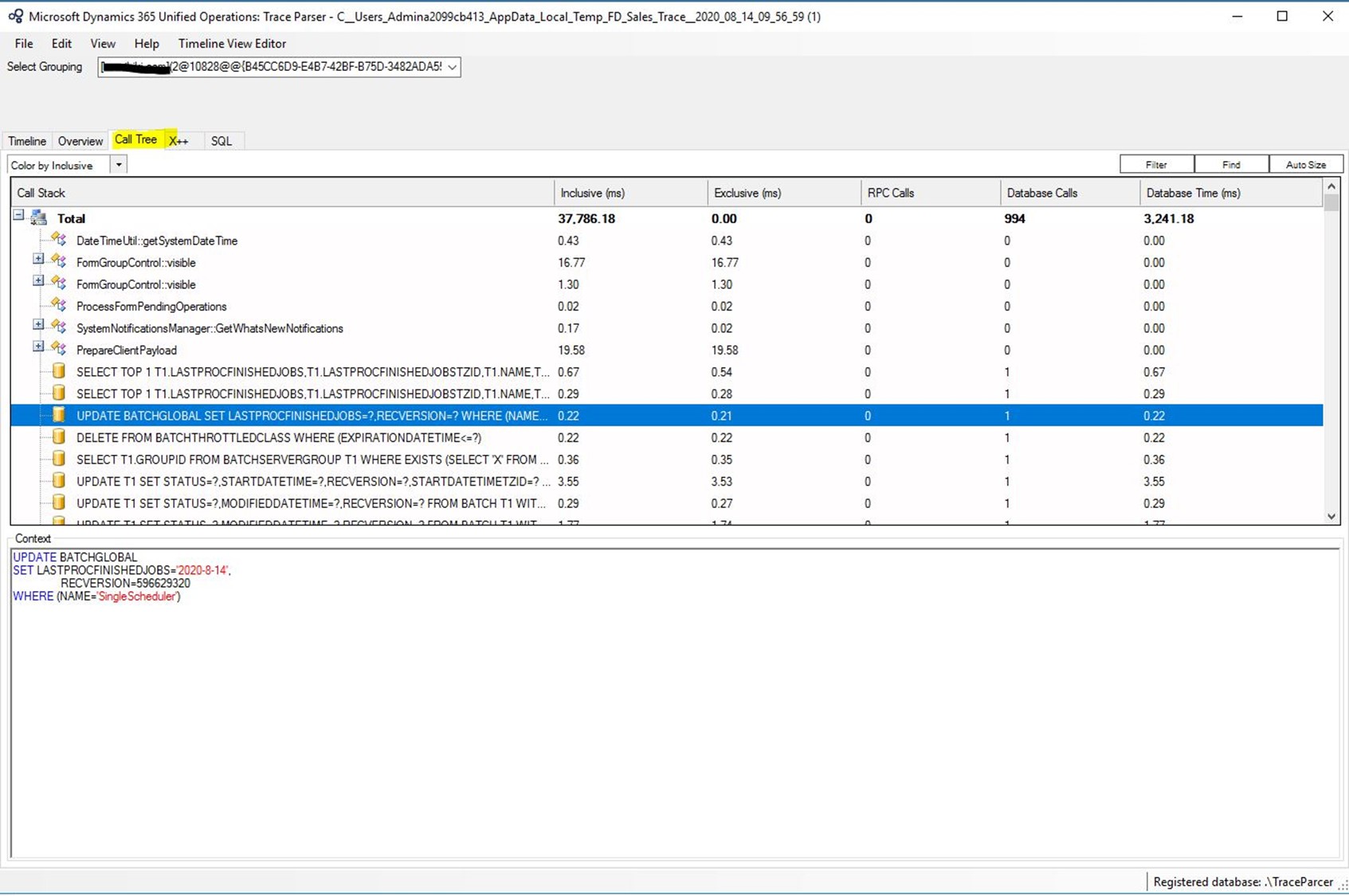
Task: Click the method icon beside DateTimeUtil::getSystemDateTime
Action: click(x=58, y=240)
